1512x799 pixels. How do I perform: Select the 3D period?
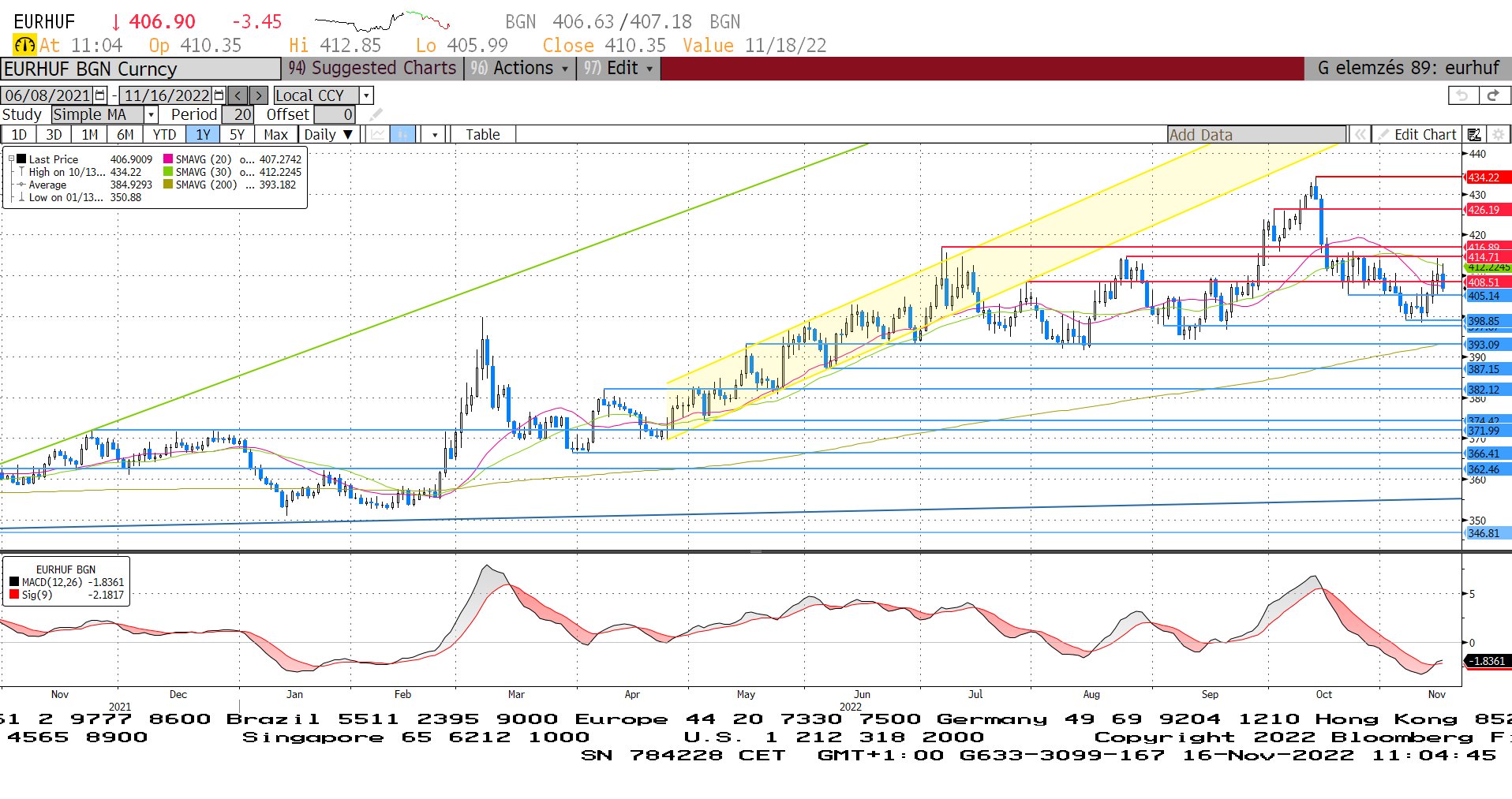(54, 135)
